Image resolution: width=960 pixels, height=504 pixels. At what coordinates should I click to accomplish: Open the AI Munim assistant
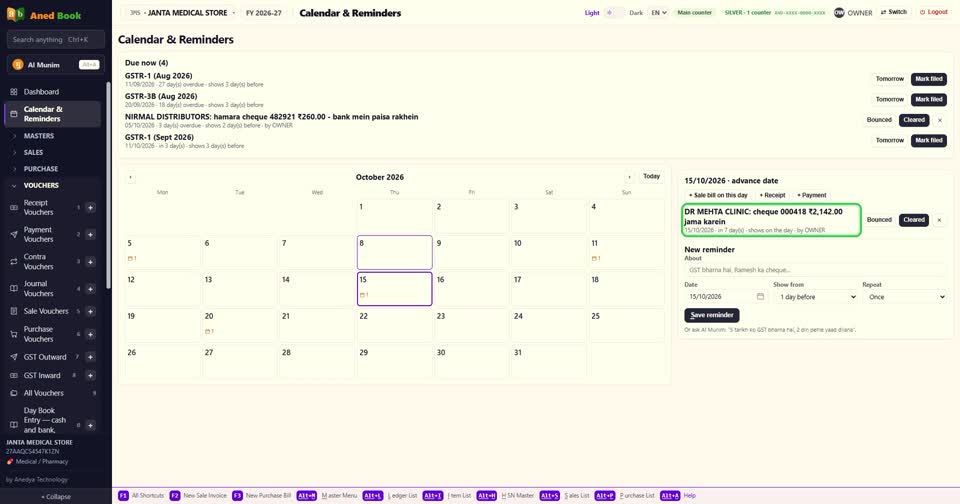[x=56, y=65]
